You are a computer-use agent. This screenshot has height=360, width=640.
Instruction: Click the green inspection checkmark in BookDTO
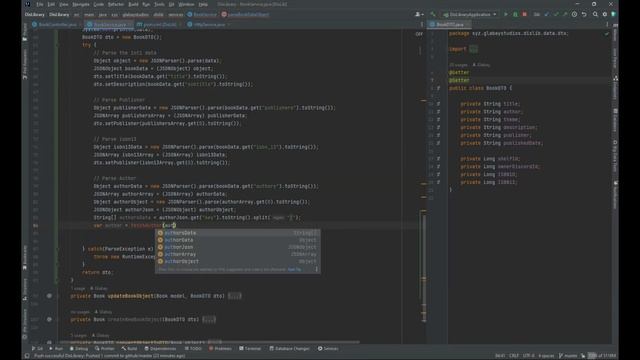607,34
